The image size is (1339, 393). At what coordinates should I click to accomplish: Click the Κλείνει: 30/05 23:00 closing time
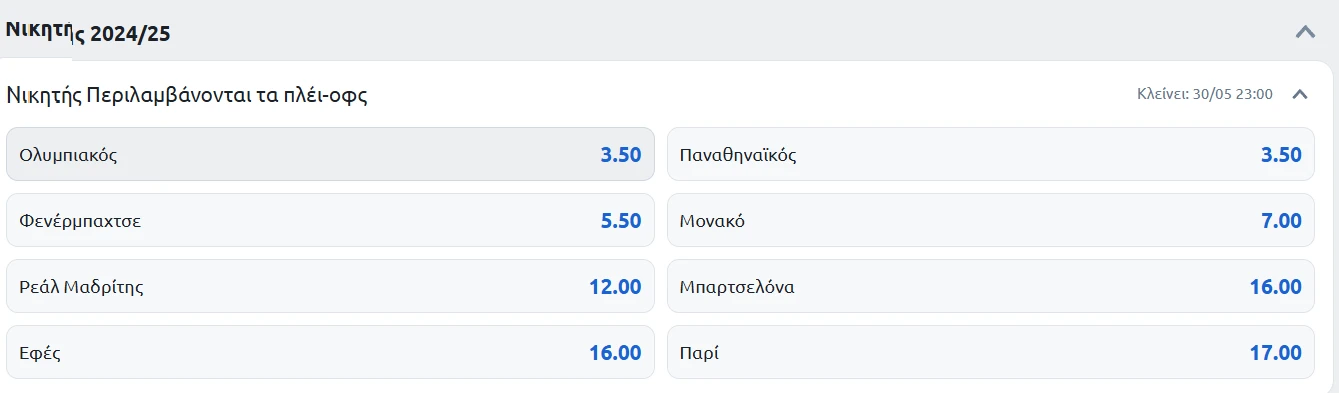coord(1204,94)
